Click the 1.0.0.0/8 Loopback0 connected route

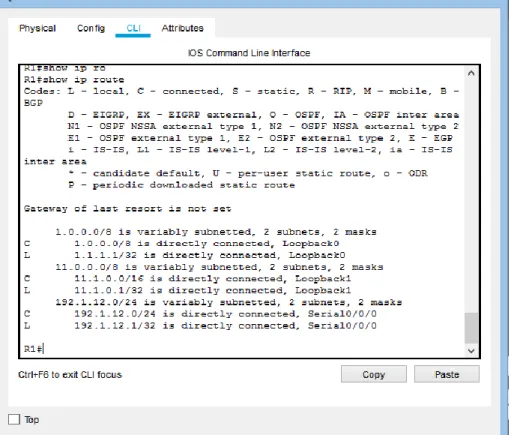click(x=182, y=244)
